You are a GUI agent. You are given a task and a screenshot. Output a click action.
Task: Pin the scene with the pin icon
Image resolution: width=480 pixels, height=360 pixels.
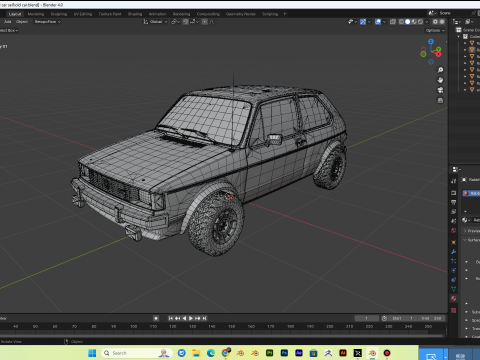click(x=473, y=13)
